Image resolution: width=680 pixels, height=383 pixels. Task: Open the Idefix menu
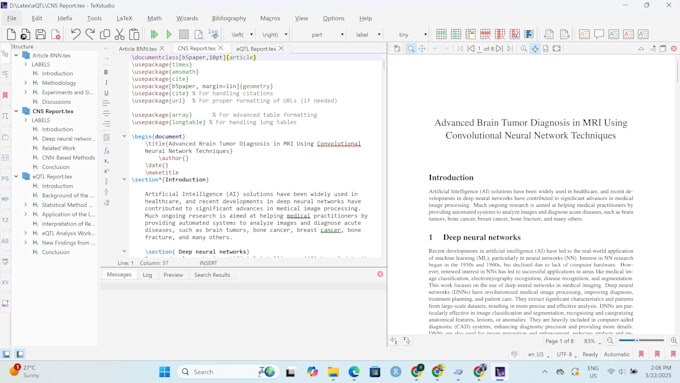point(65,18)
